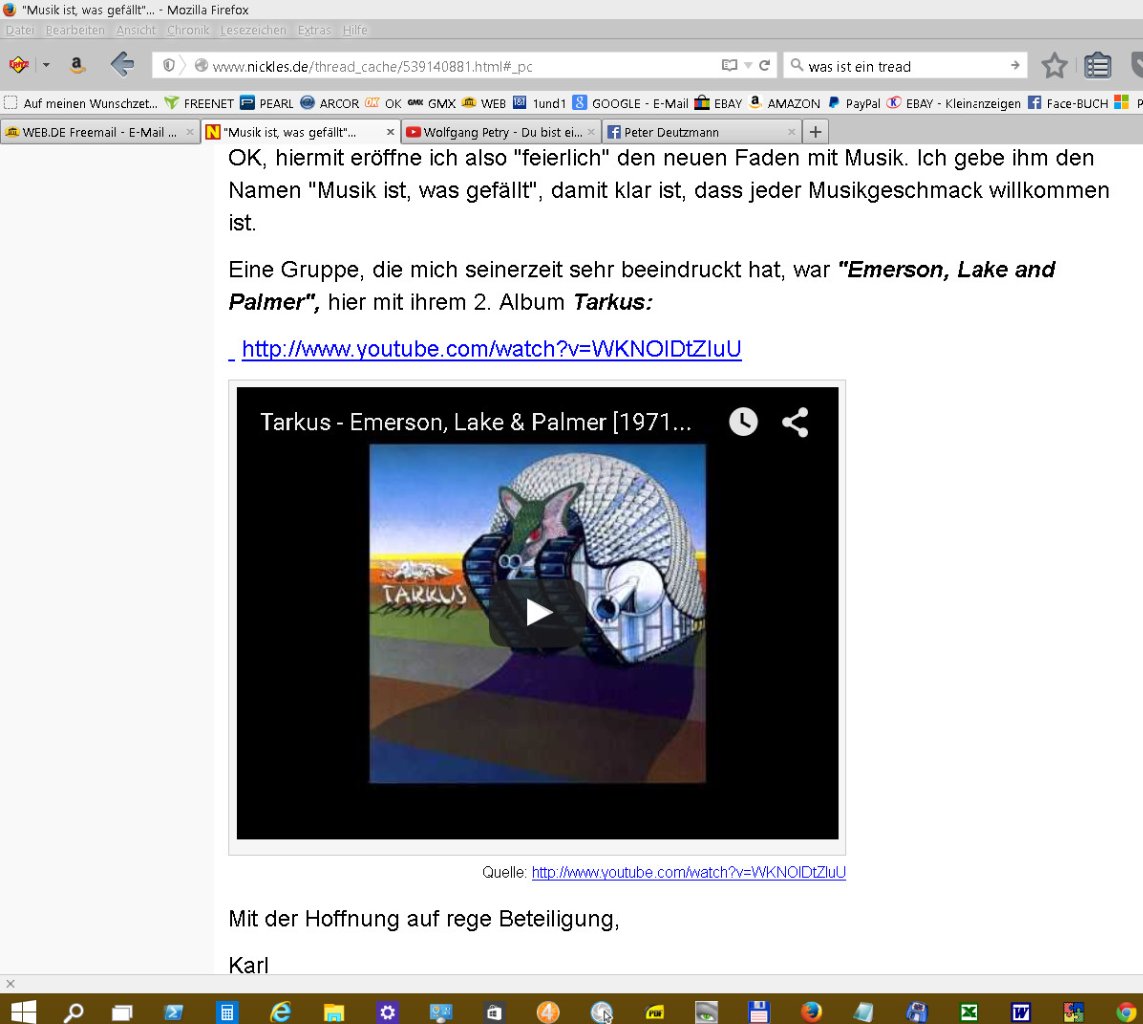
Task: Open the address bar history dropdown arrow
Action: tap(748, 66)
